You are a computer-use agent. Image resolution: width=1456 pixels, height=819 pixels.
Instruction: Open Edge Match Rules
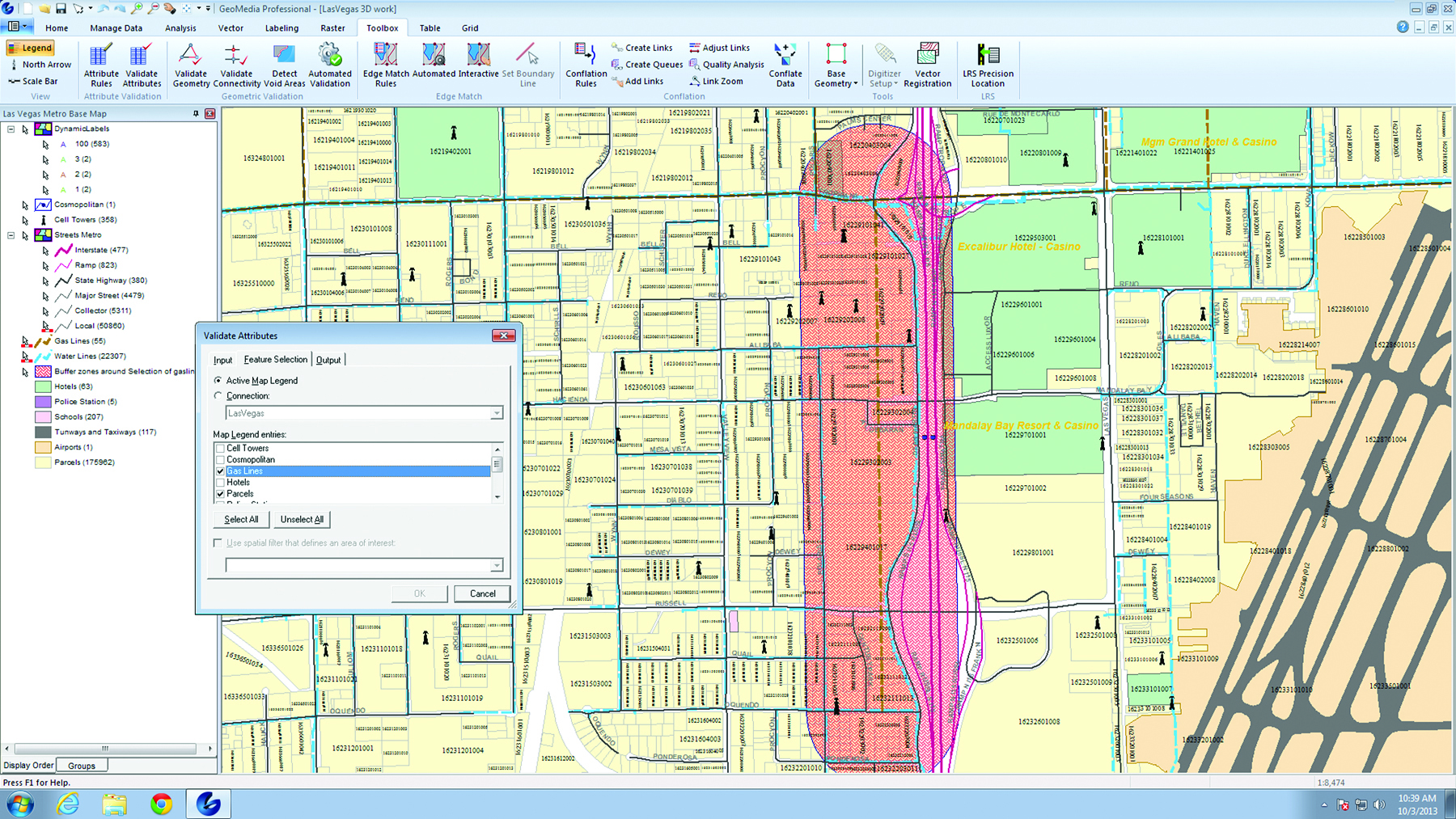coord(386,65)
